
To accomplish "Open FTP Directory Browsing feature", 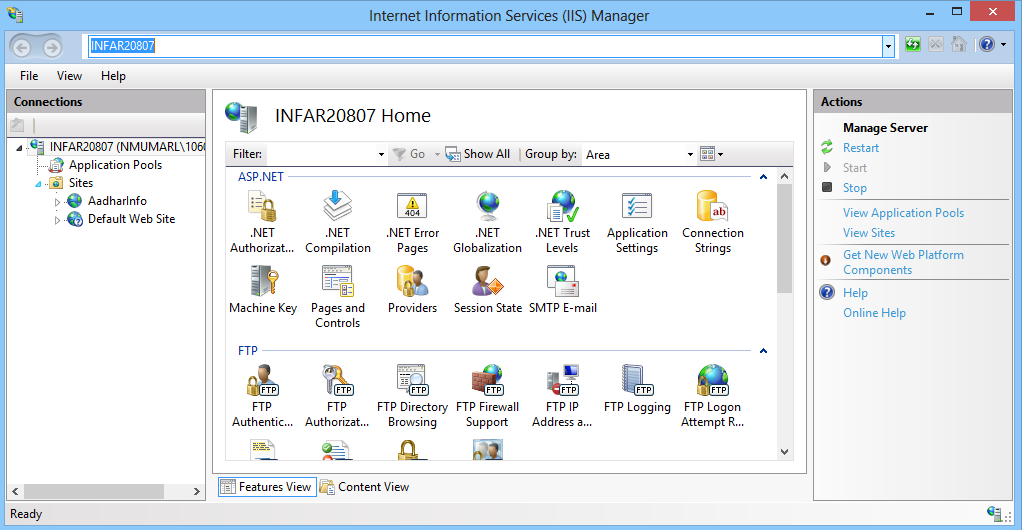I will 413,396.
